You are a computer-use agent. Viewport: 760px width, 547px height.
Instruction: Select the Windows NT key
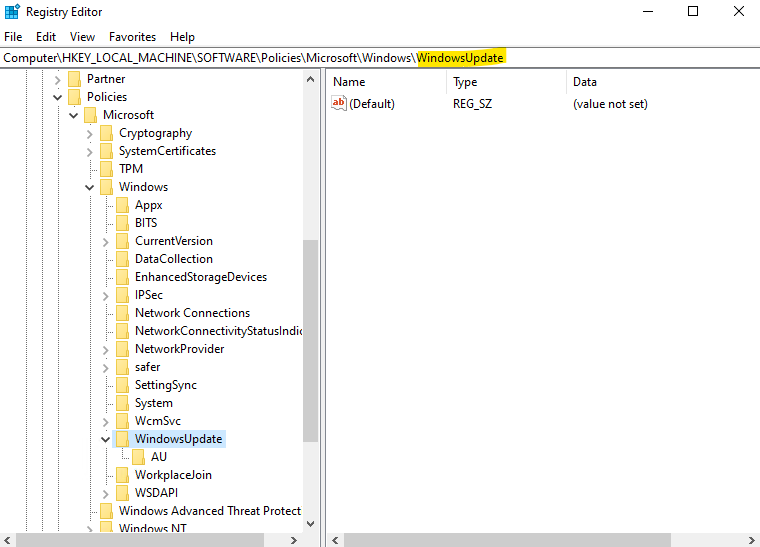(x=153, y=528)
